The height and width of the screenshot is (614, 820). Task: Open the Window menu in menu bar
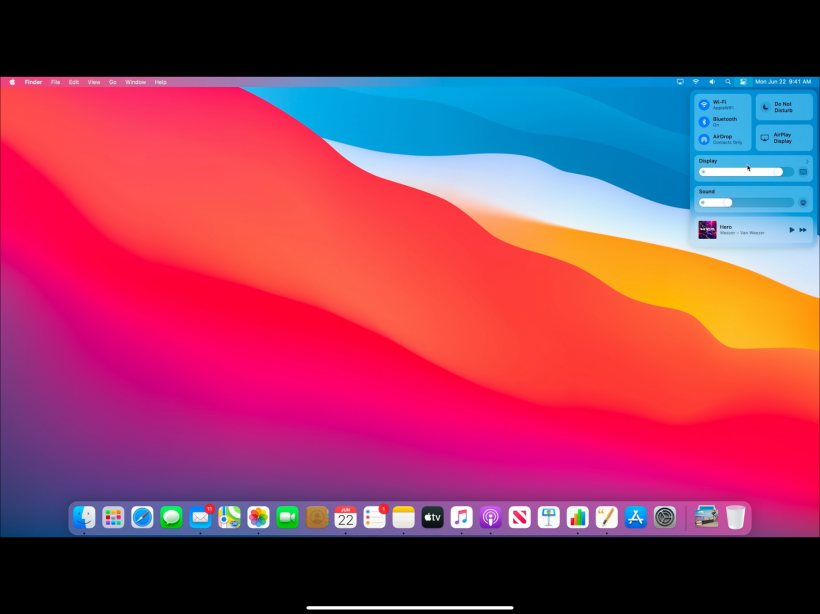pos(135,82)
